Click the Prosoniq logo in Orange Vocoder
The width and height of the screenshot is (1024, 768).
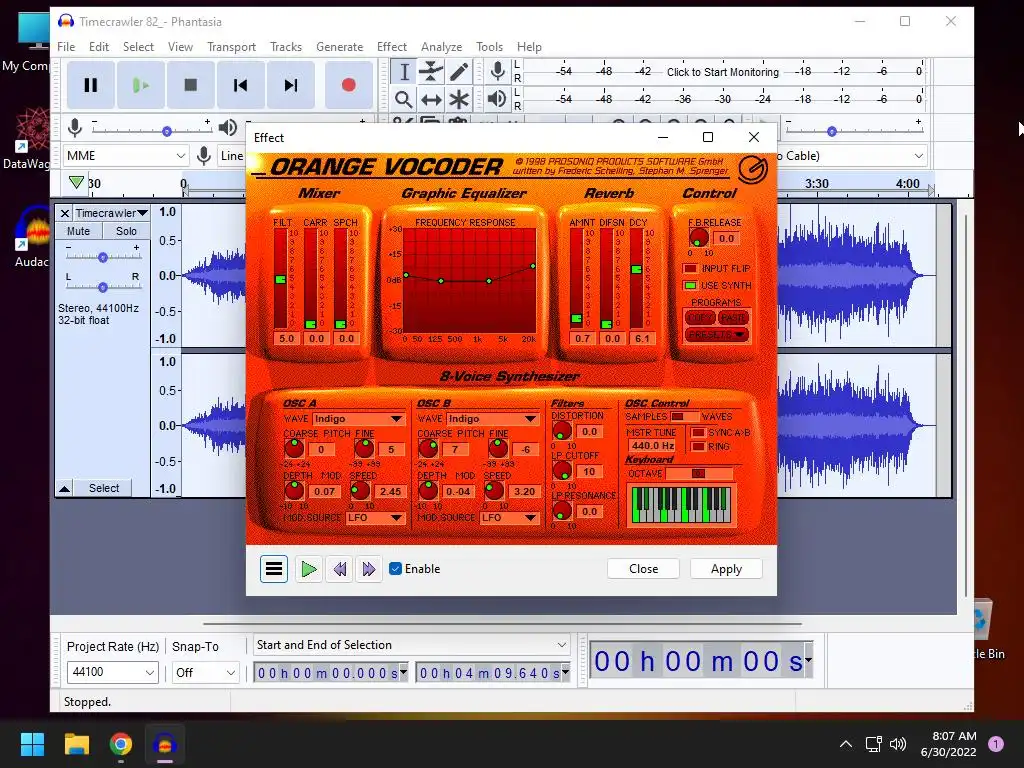click(752, 170)
